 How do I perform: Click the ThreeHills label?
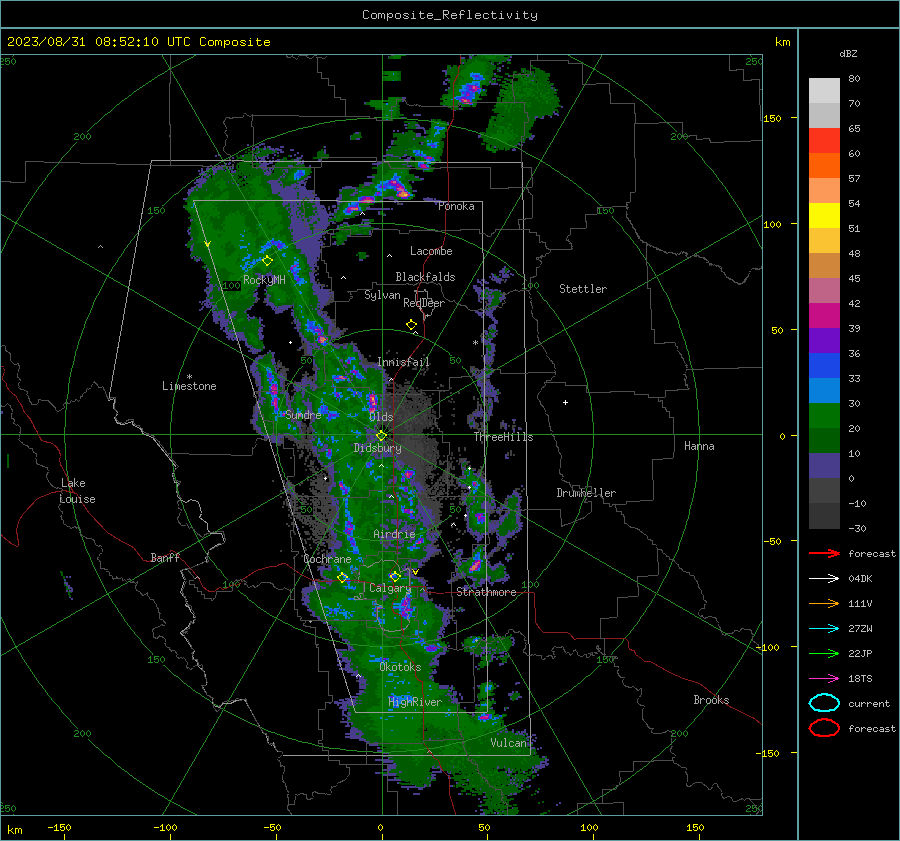pyautogui.click(x=503, y=437)
